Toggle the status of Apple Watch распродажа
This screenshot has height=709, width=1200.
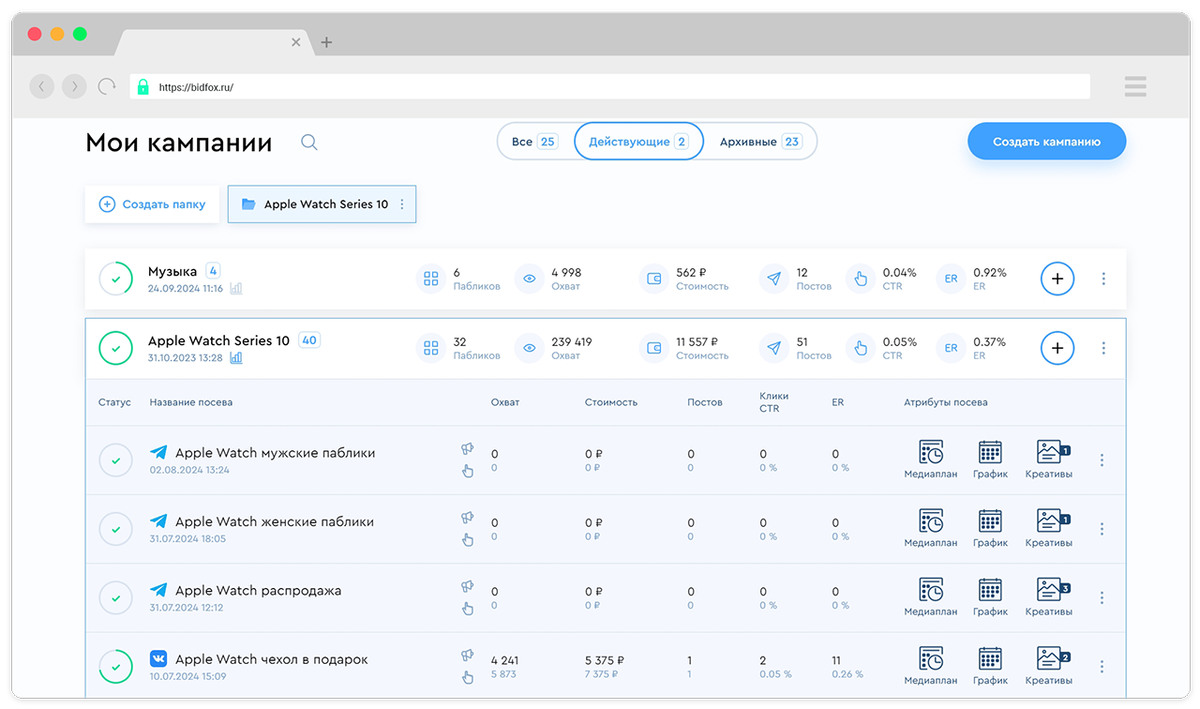pyautogui.click(x=116, y=598)
